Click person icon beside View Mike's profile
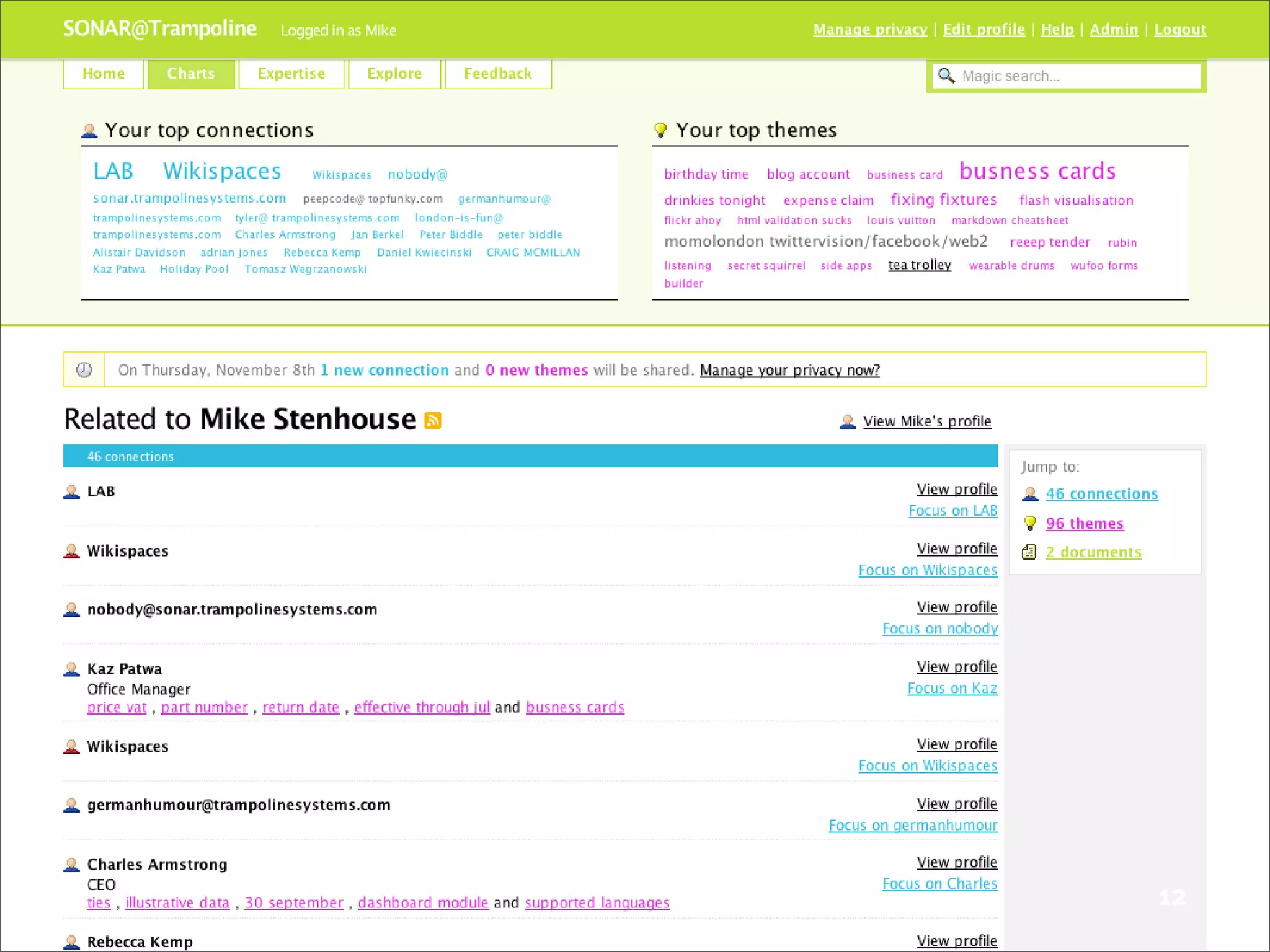The height and width of the screenshot is (952, 1270). (847, 421)
